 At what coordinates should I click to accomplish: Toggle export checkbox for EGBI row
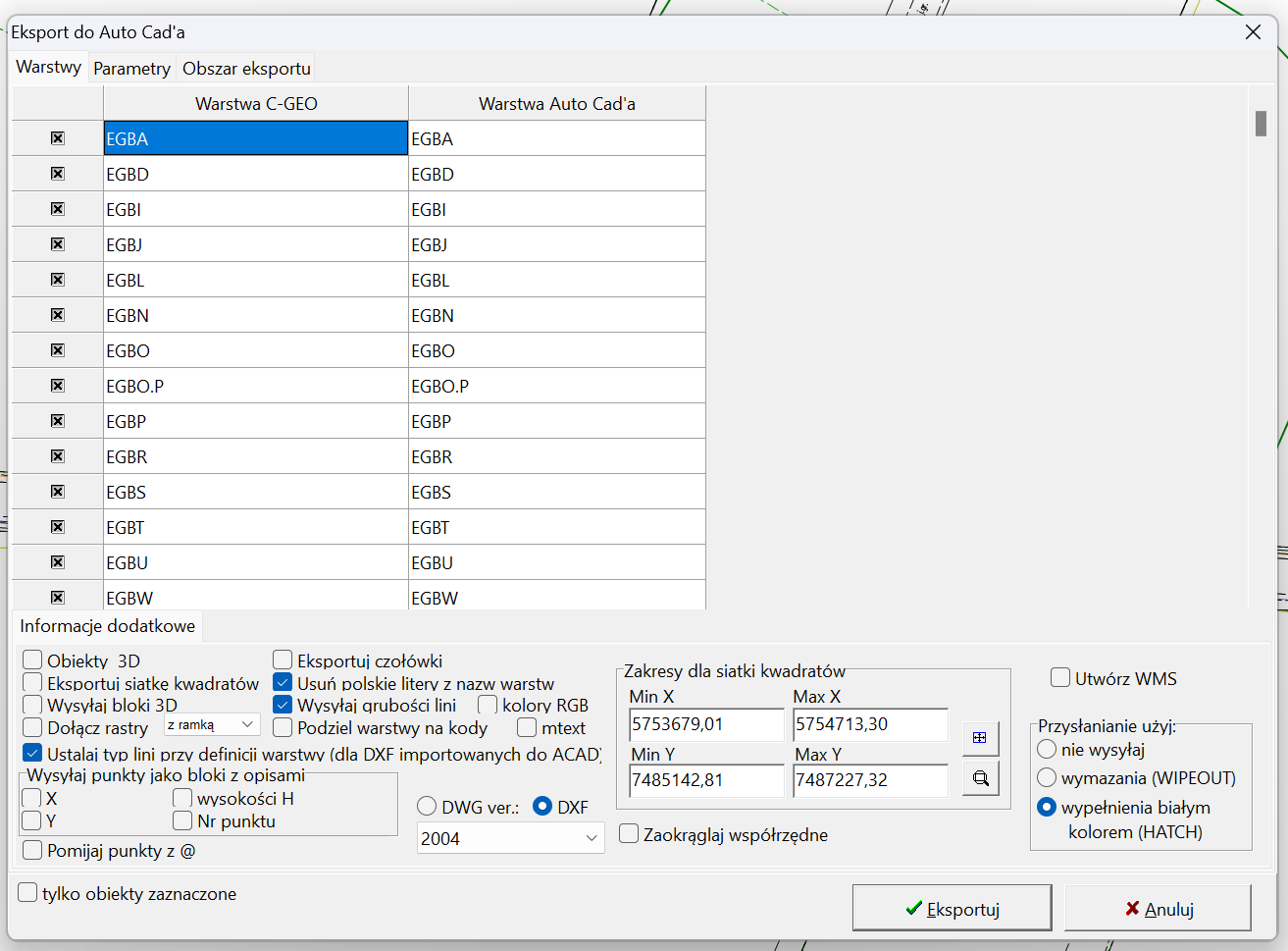point(58,209)
